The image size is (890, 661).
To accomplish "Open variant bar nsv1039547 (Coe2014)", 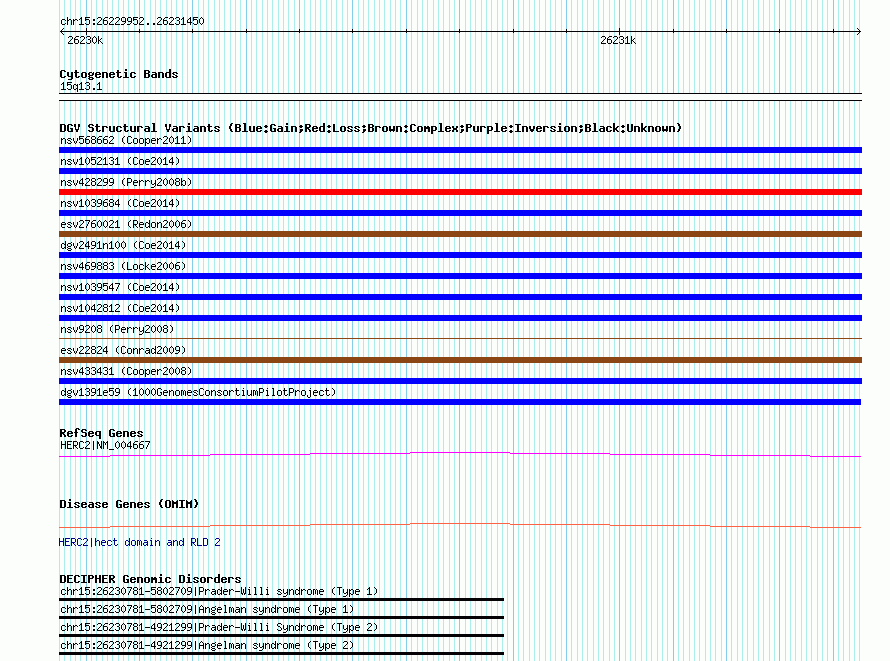I will point(460,297).
